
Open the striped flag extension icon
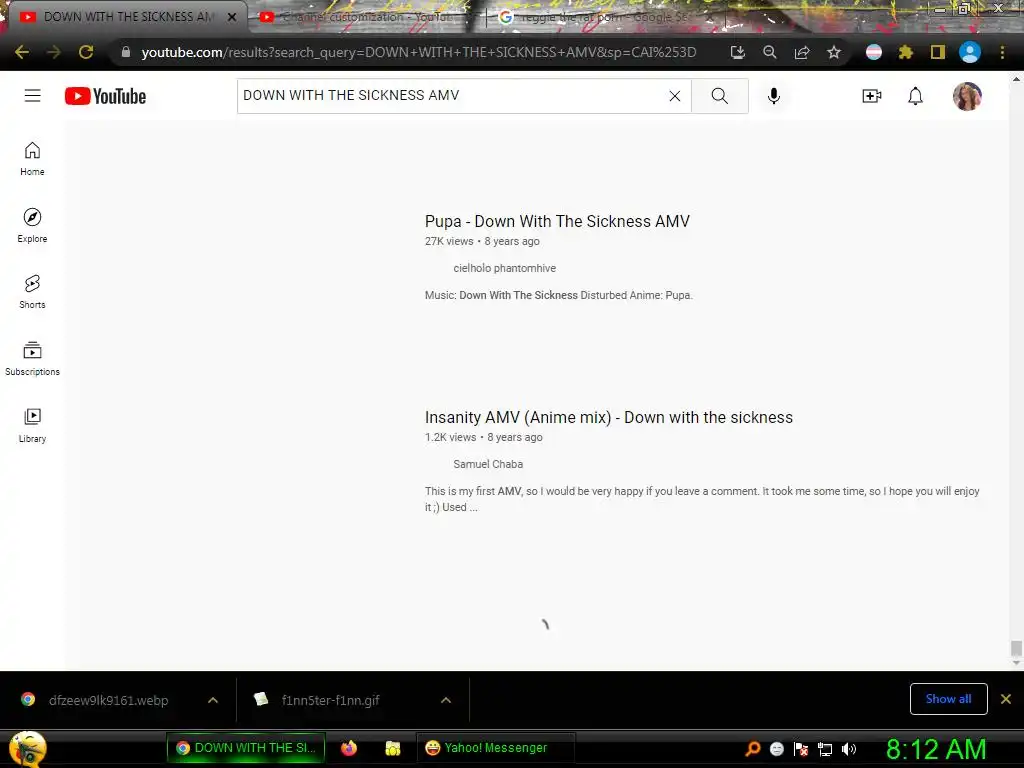(874, 52)
